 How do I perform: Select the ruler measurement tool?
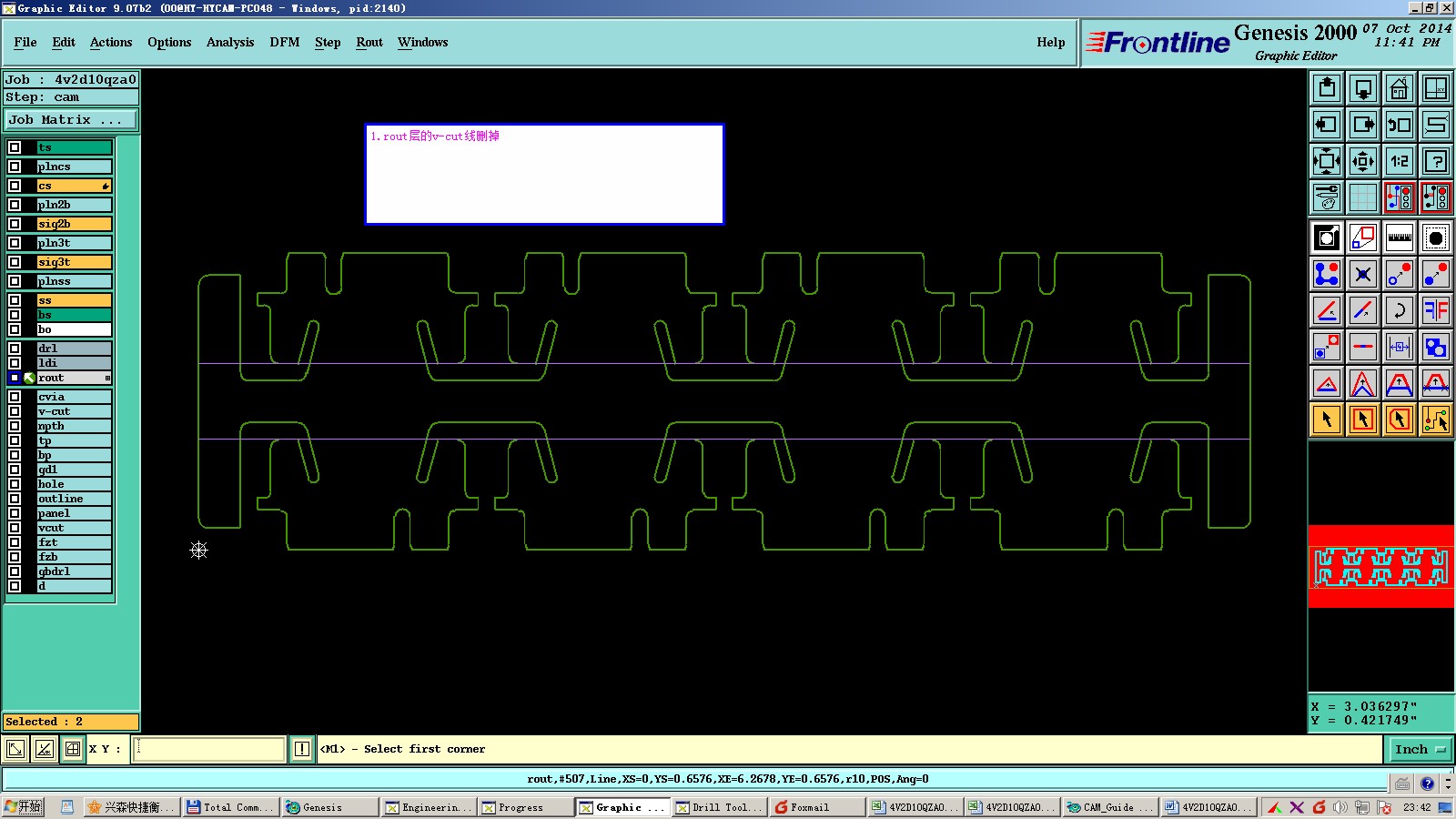click(1399, 238)
